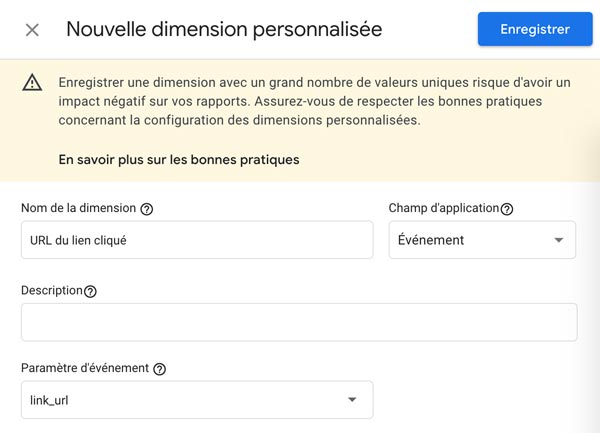Click into the empty Description field
The image size is (600, 433).
[299, 322]
